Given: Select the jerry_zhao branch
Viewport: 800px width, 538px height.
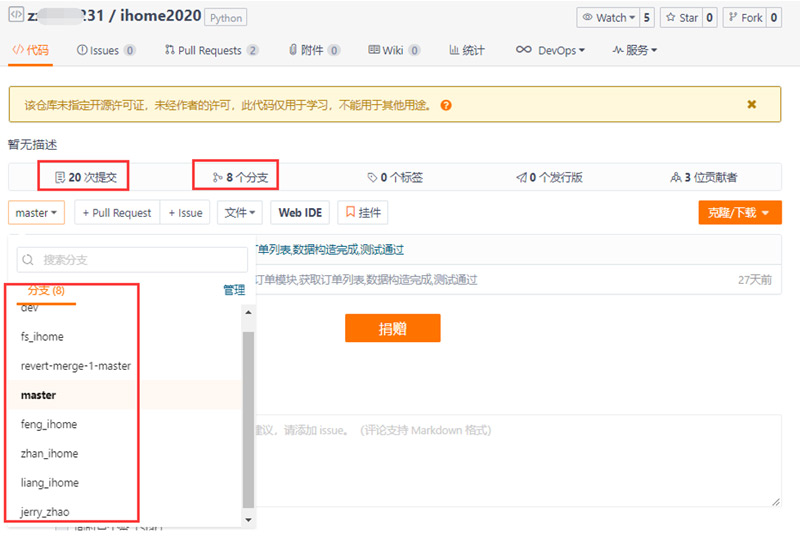Looking at the screenshot, I should coord(124,511).
